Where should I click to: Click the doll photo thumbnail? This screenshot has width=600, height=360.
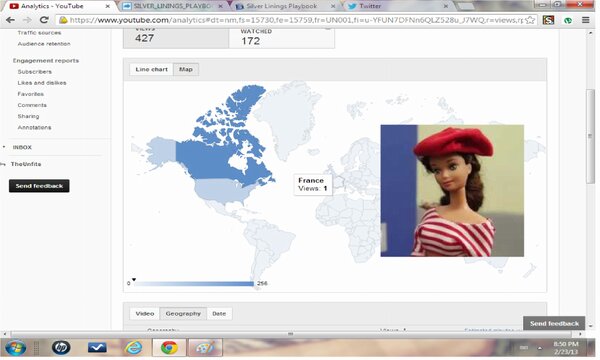point(452,191)
